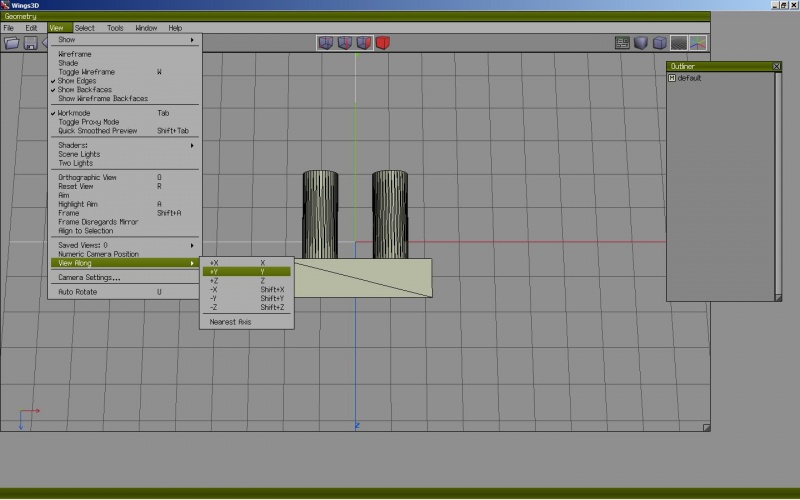Select the default material in Outliner

(x=689, y=78)
